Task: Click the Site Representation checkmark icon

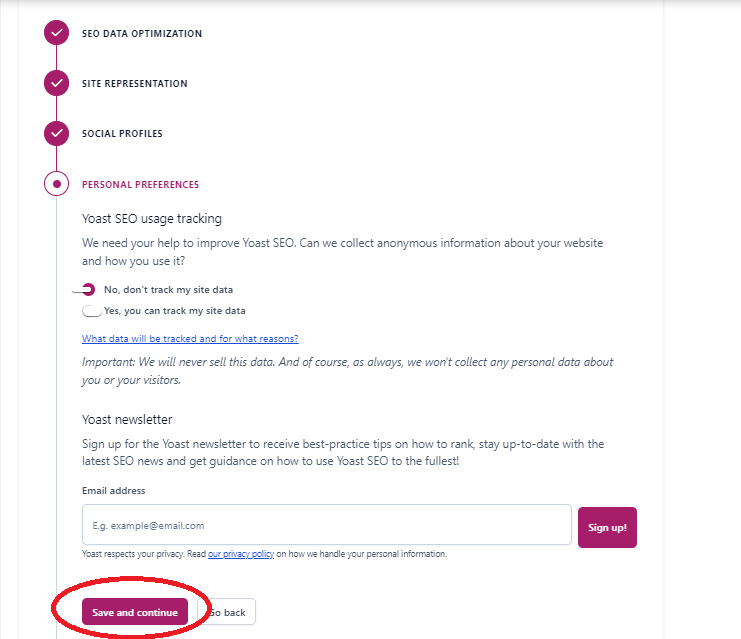Action: pos(57,83)
